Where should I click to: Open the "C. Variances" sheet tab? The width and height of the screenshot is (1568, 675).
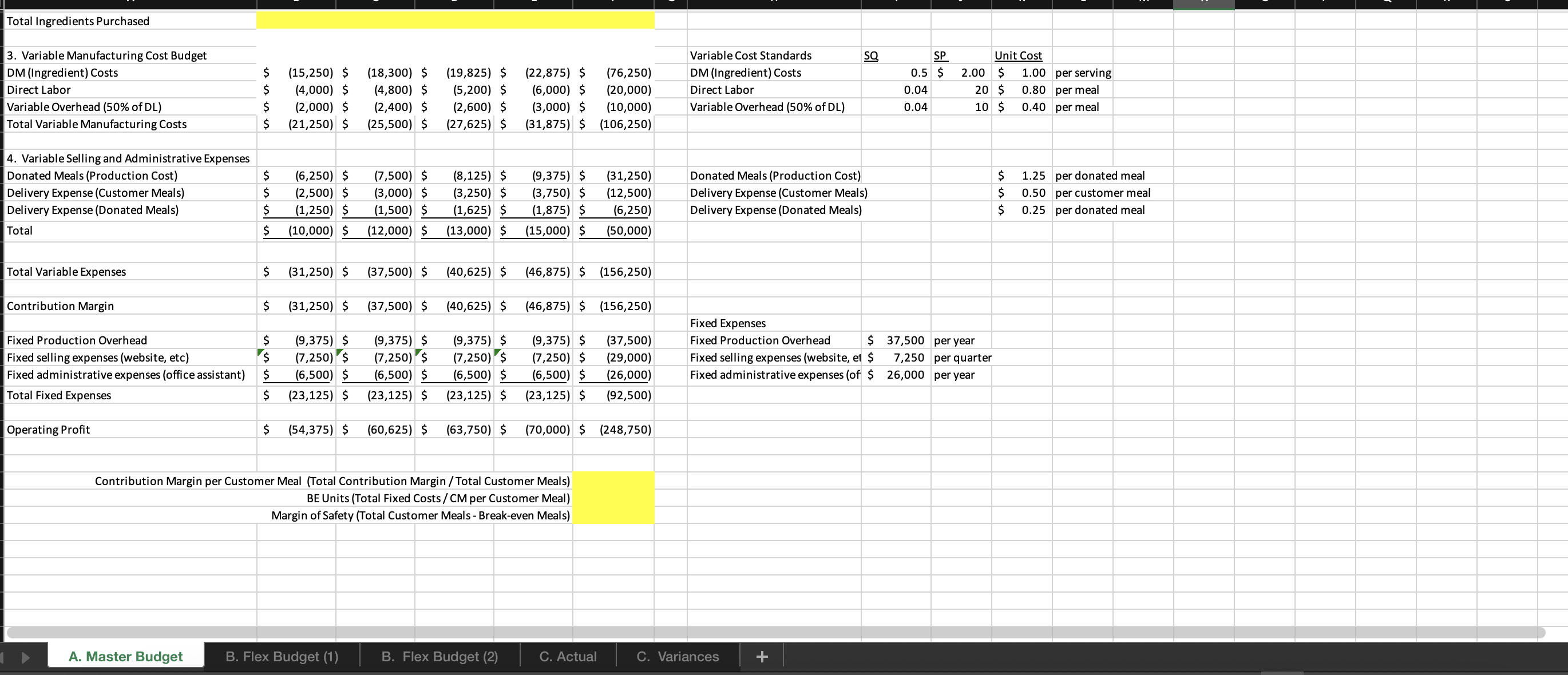677,656
